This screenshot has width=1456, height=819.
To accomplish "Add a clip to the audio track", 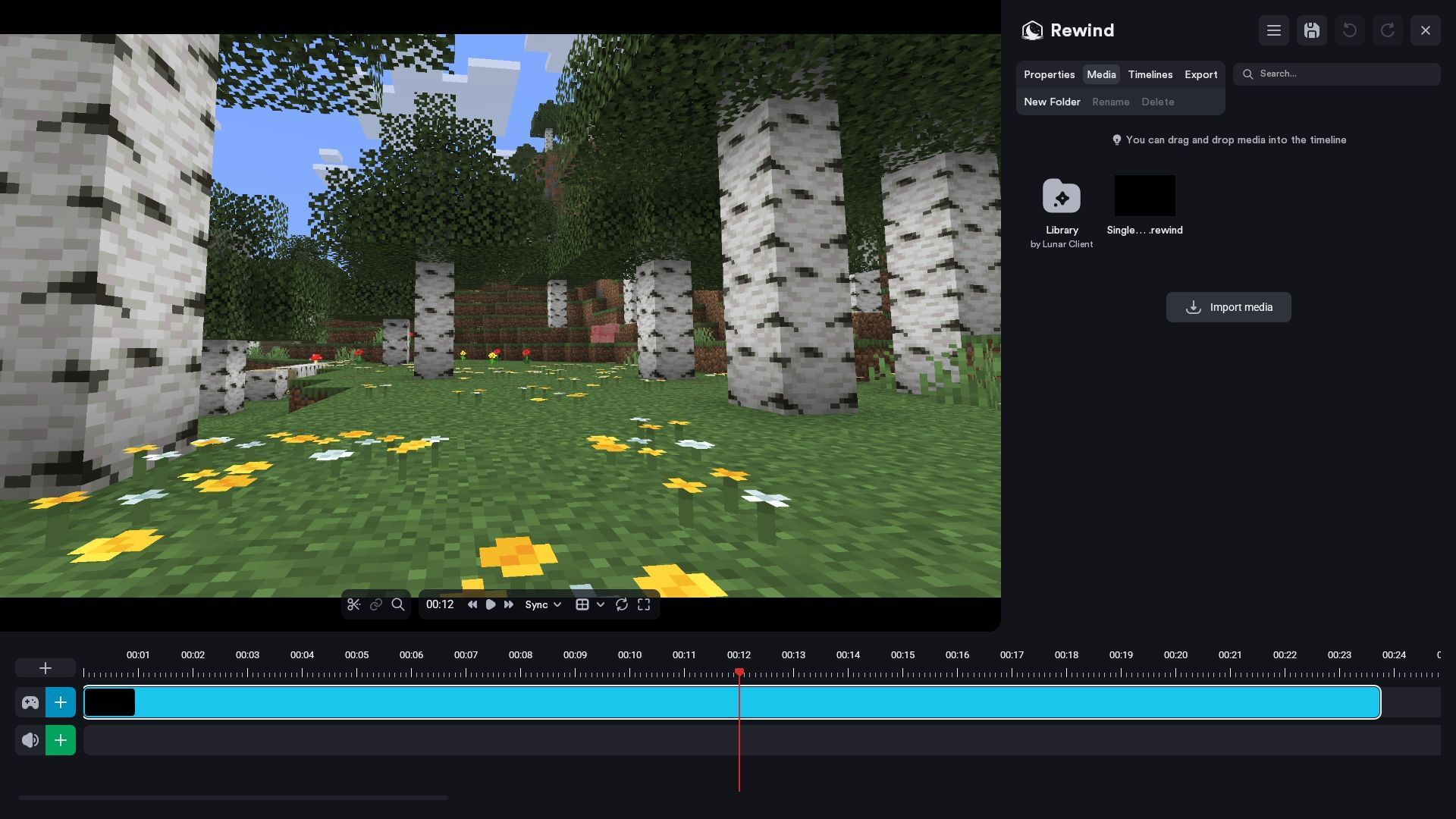I will (61, 740).
